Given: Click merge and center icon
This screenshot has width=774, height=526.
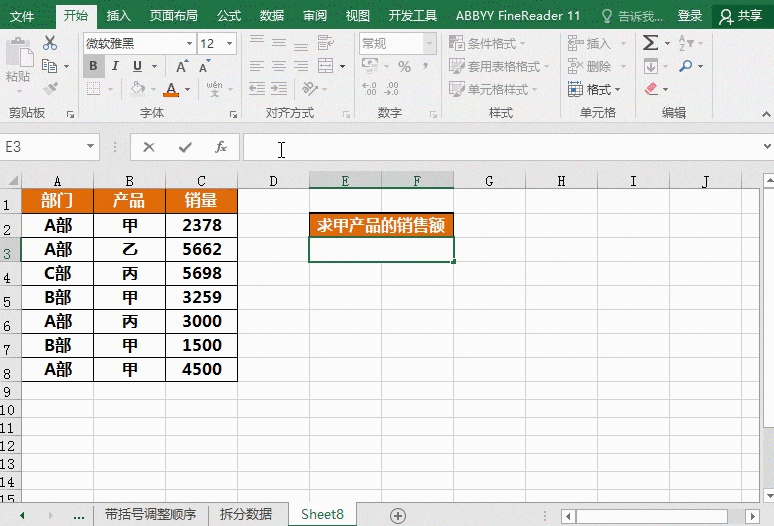Looking at the screenshot, I should [x=325, y=66].
